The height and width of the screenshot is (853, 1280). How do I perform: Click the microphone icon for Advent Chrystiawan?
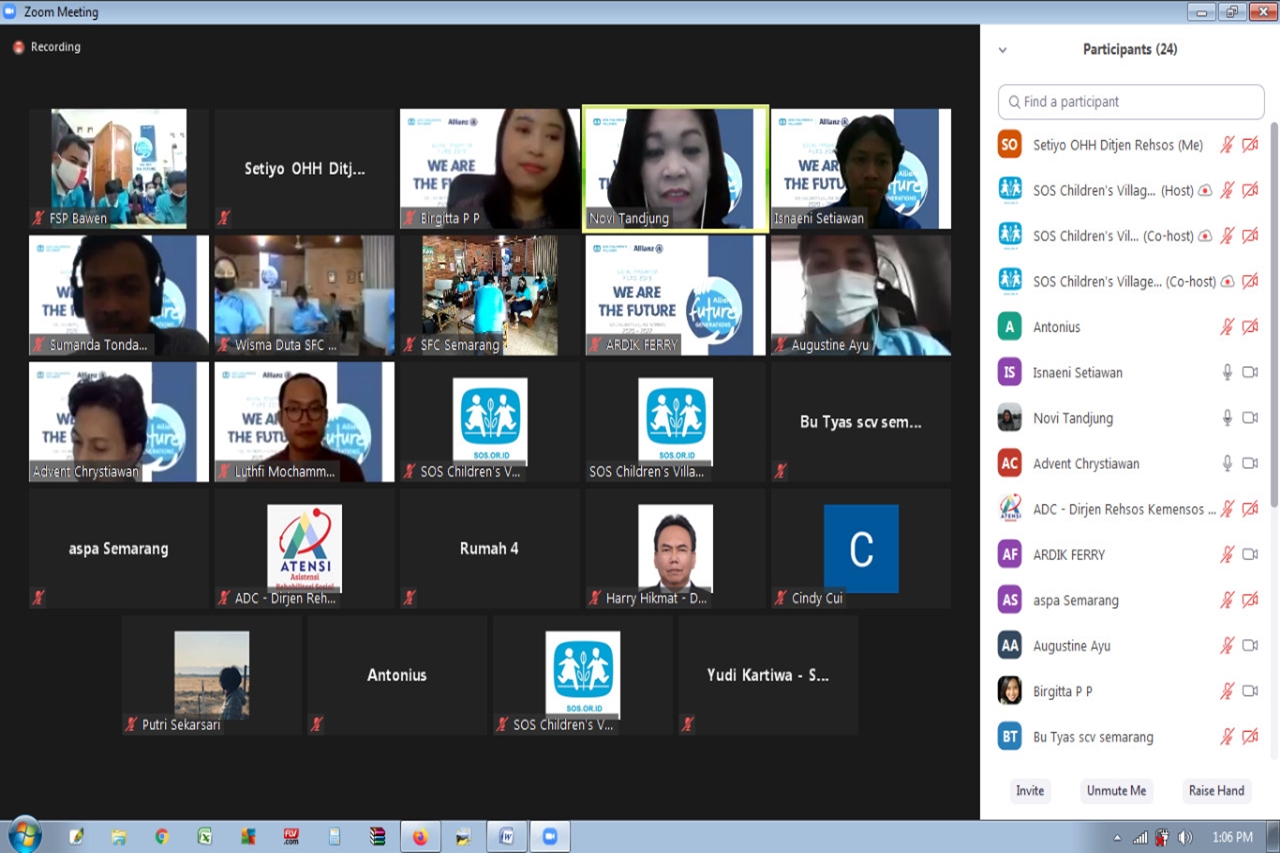coord(1227,463)
